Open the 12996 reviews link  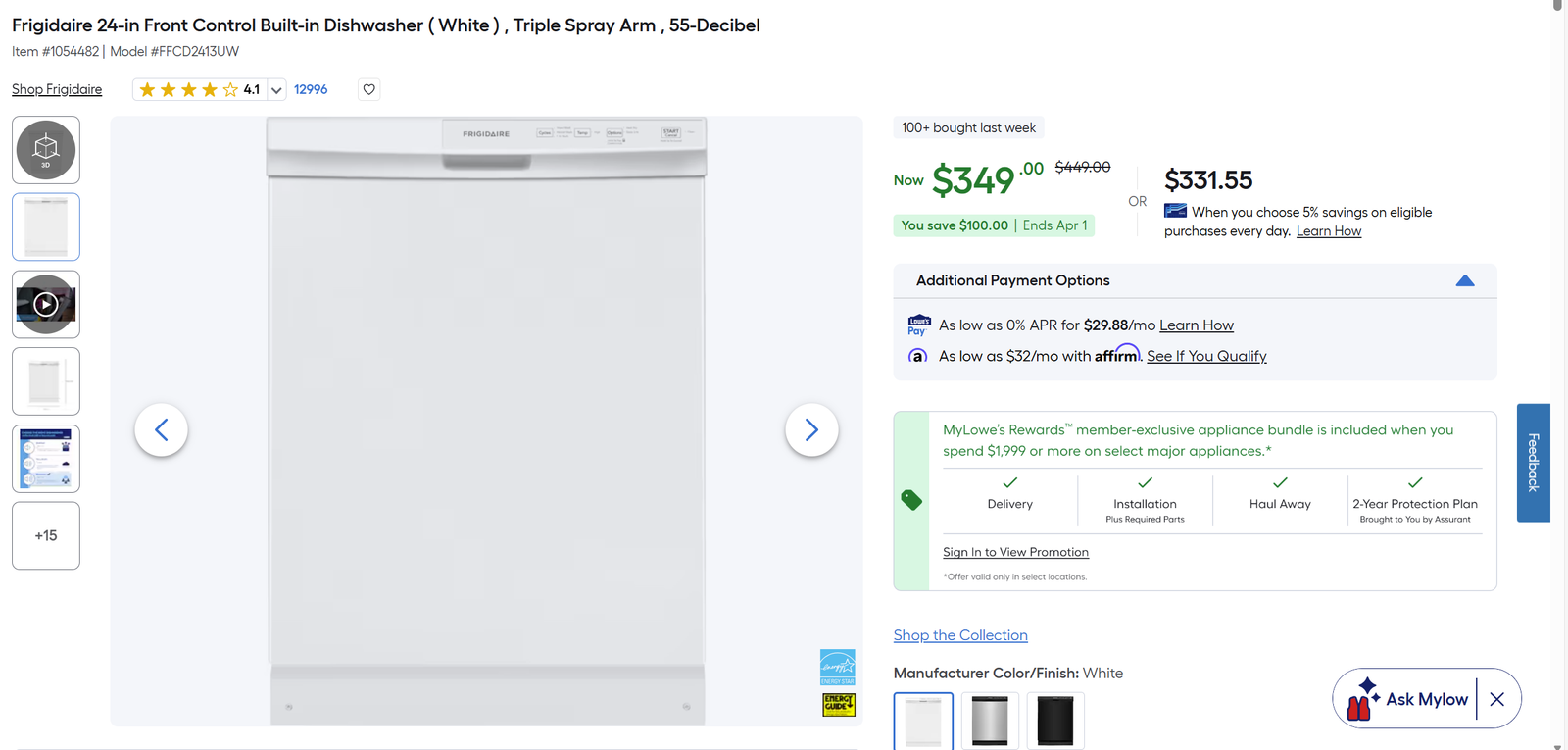coord(311,89)
